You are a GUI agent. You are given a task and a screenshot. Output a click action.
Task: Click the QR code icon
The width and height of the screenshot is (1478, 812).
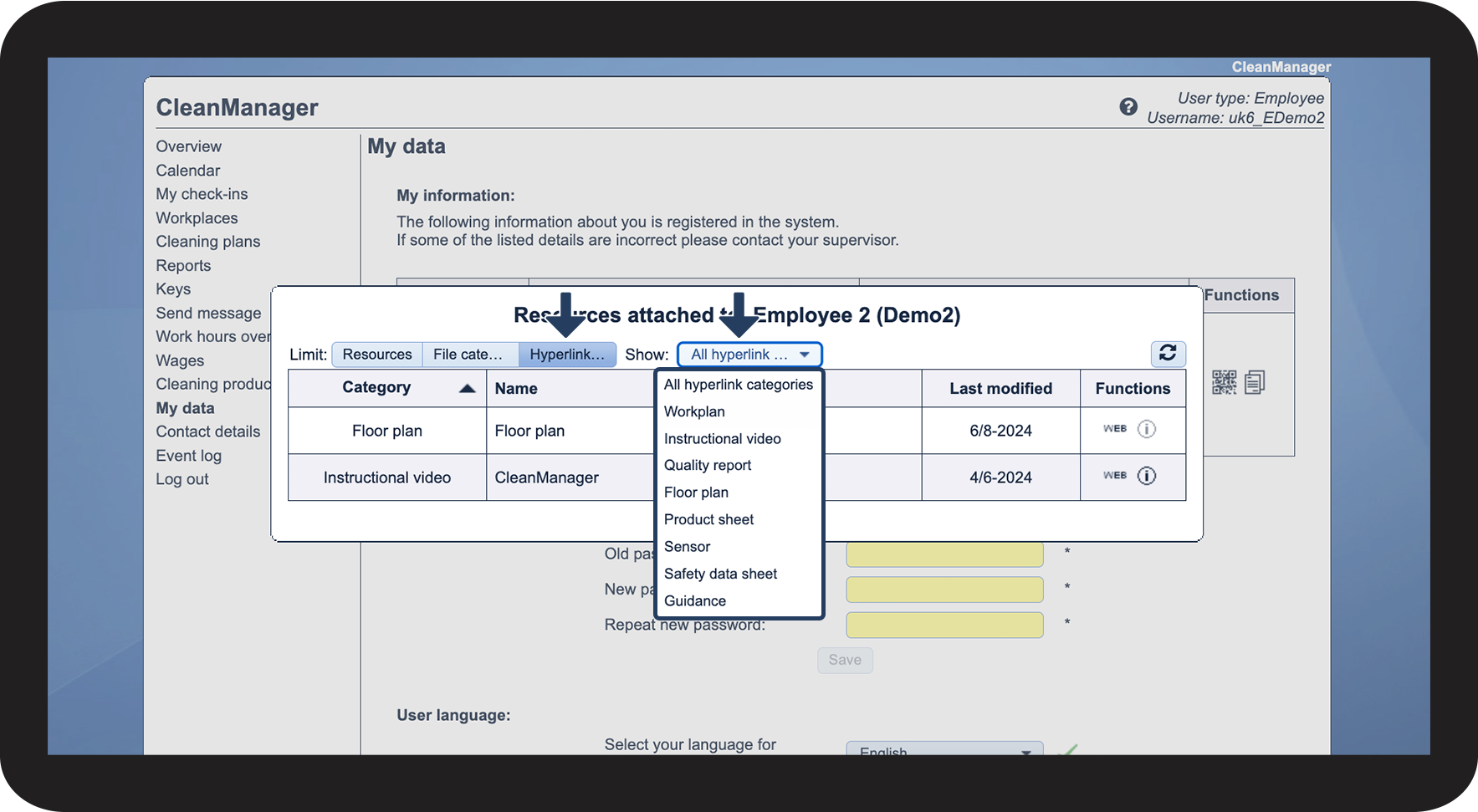point(1224,383)
